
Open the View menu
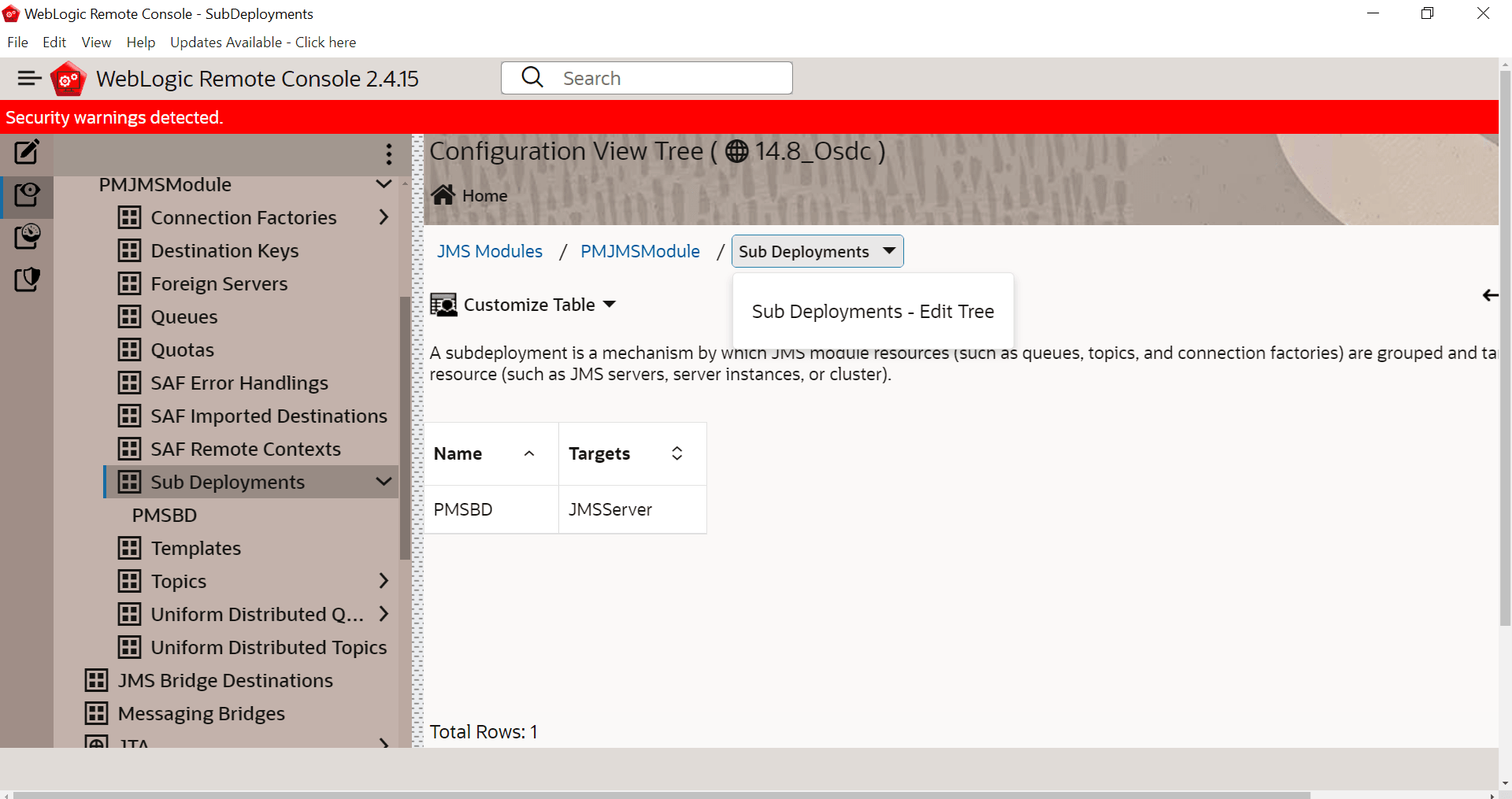(96, 43)
